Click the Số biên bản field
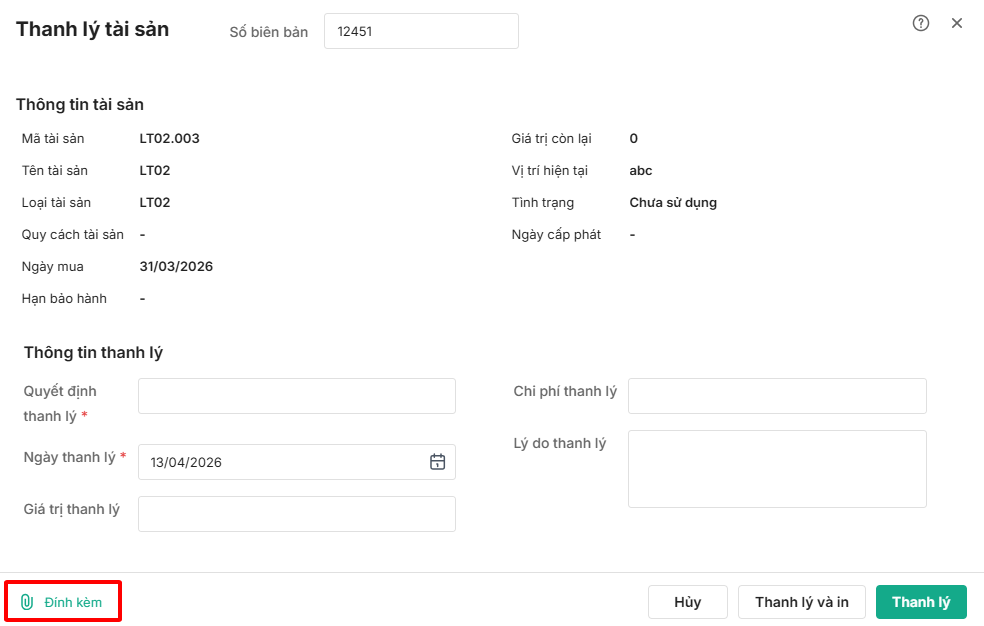The height and width of the screenshot is (626, 984). tap(421, 31)
